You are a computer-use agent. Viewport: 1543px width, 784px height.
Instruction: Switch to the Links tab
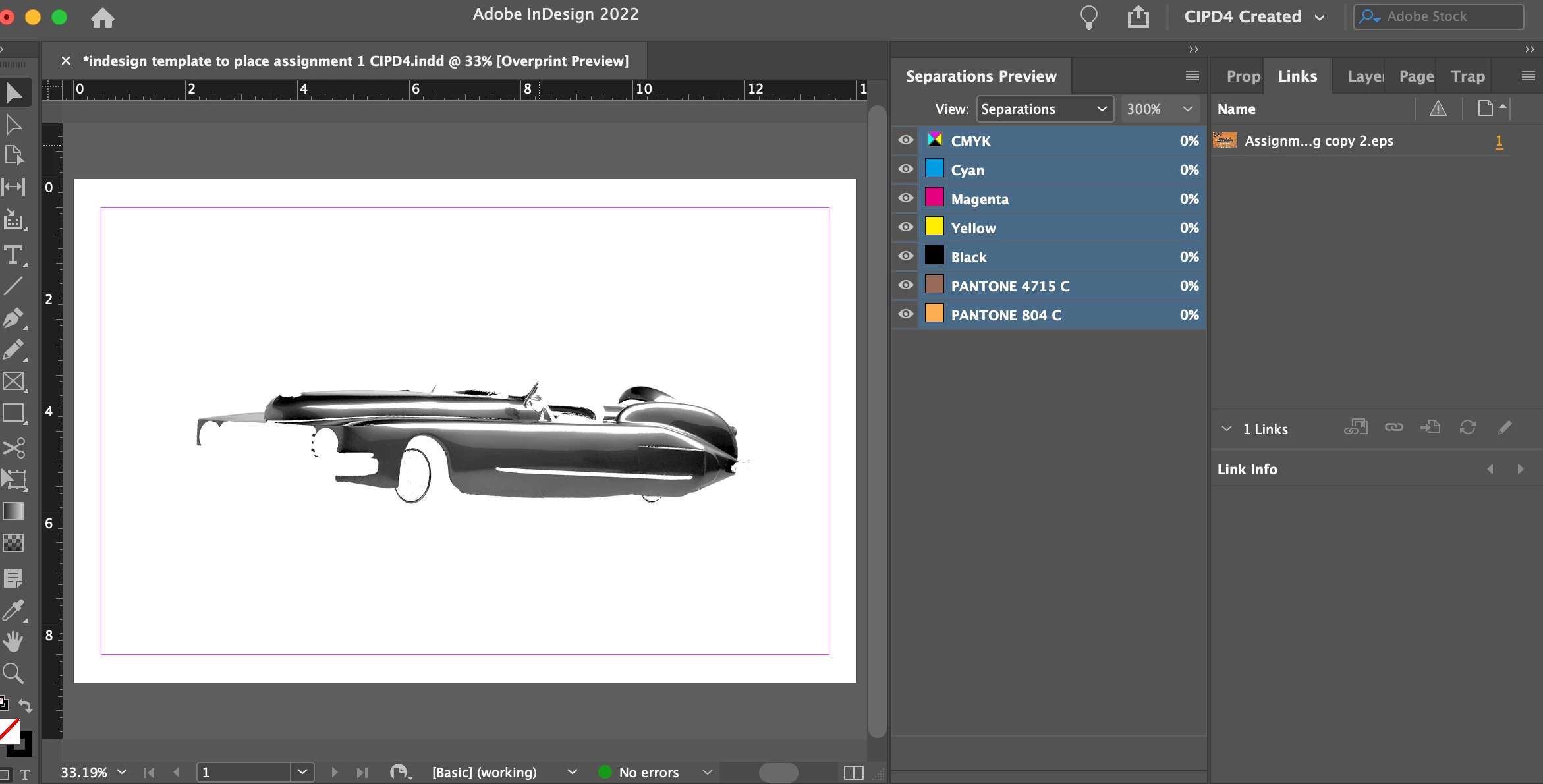click(x=1297, y=76)
